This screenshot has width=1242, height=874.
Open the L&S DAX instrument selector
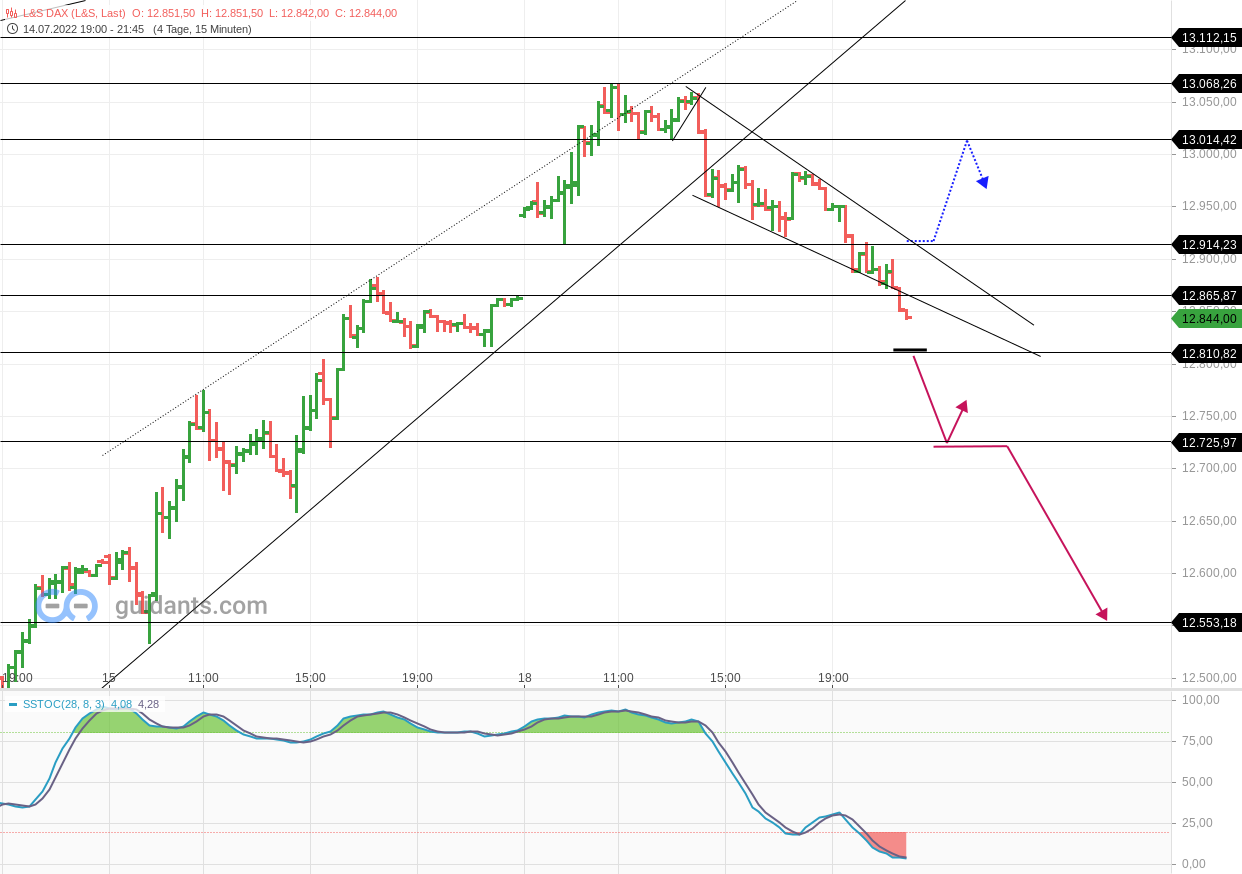tap(60, 13)
